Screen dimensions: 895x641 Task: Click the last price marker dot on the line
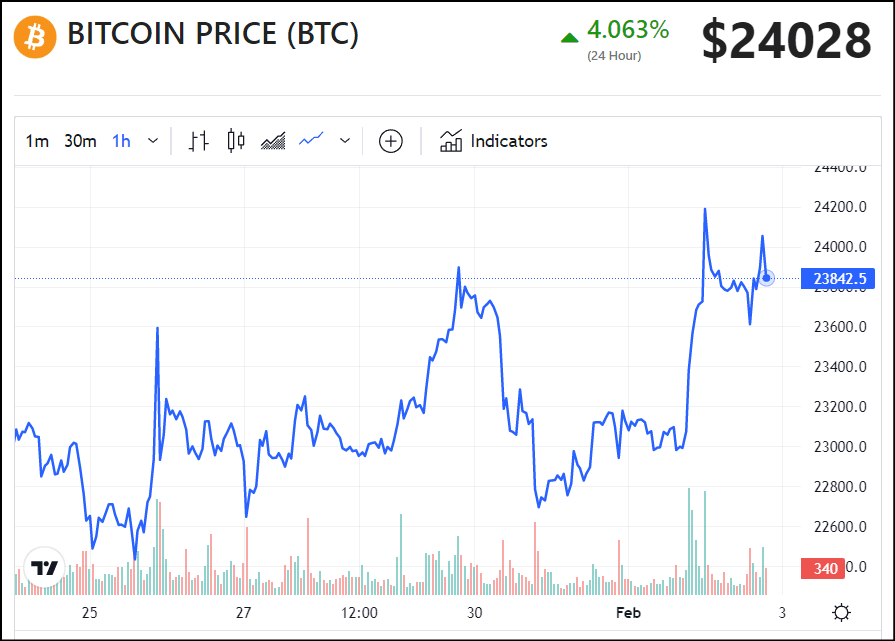tap(766, 278)
